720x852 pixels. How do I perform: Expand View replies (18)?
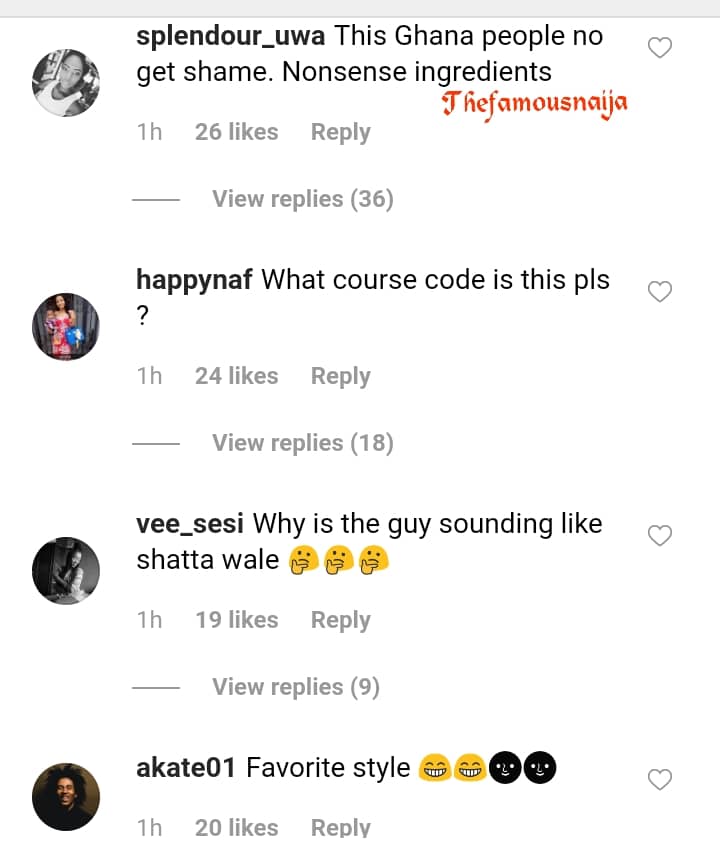302,443
